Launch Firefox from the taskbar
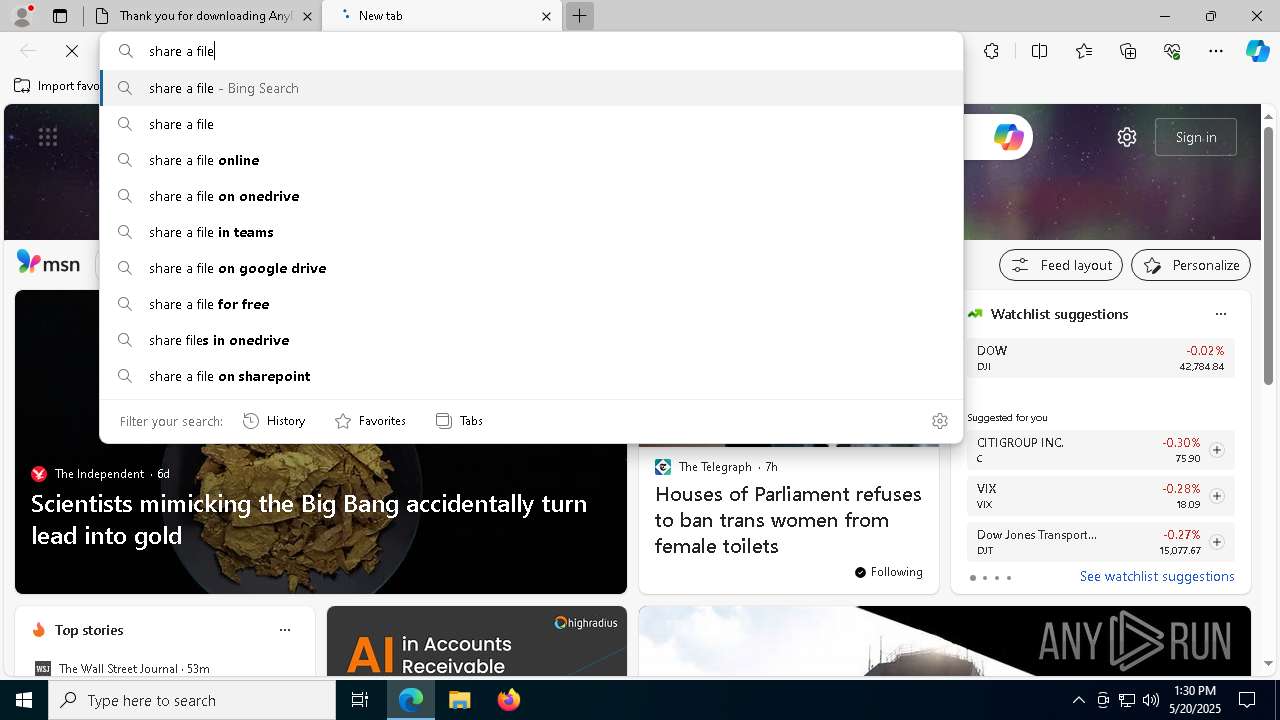This screenshot has width=1280, height=720. 508,700
